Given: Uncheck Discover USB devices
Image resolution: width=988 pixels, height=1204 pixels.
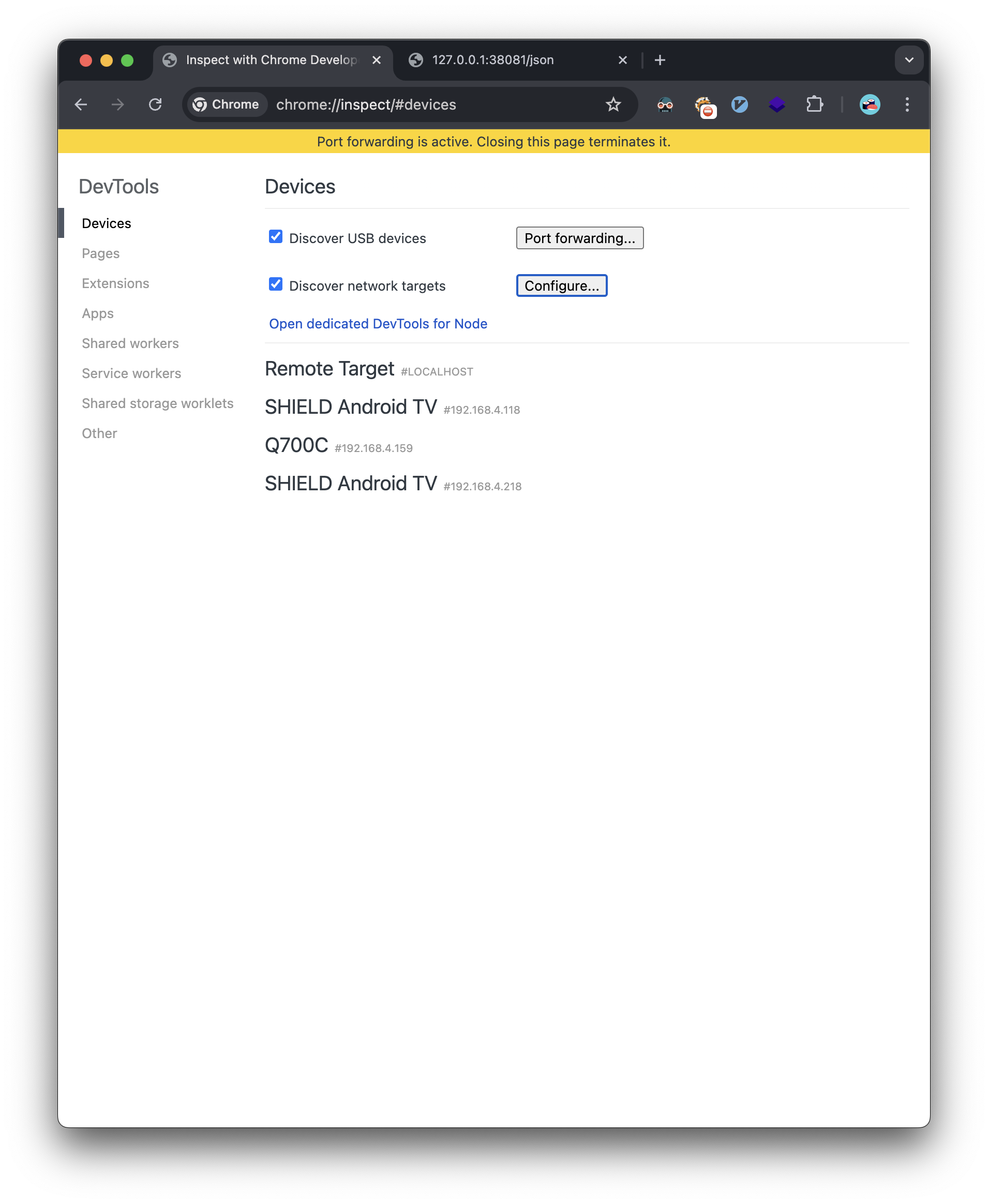Looking at the screenshot, I should (x=276, y=237).
